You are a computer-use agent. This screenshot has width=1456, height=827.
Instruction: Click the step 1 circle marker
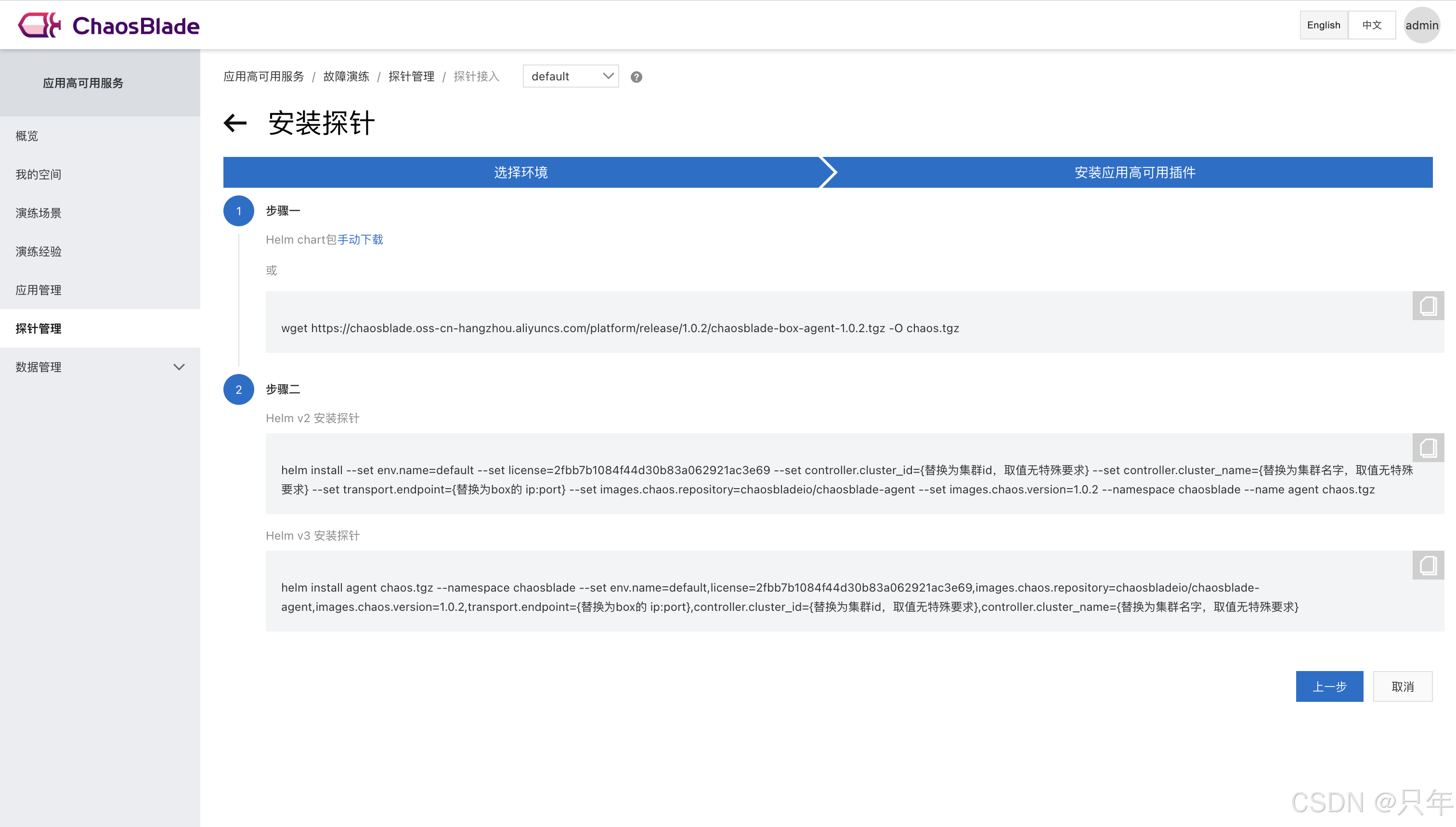[x=239, y=211]
